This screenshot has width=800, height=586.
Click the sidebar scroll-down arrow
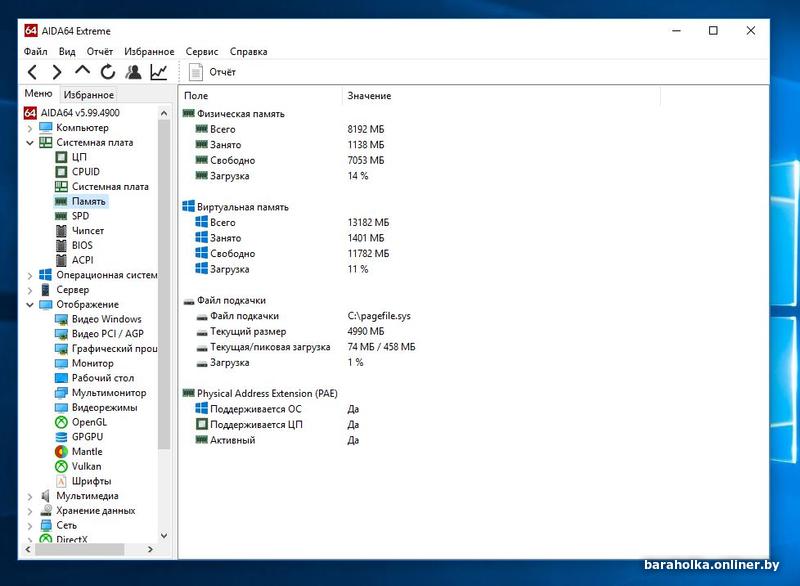point(164,536)
